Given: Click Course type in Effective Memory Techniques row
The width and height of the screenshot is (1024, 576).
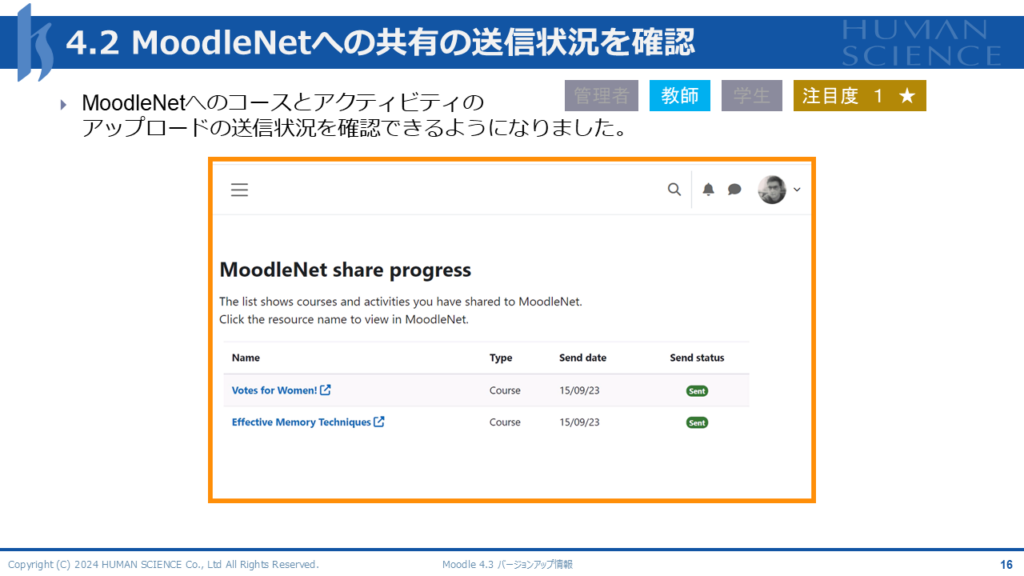Looking at the screenshot, I should coord(505,422).
